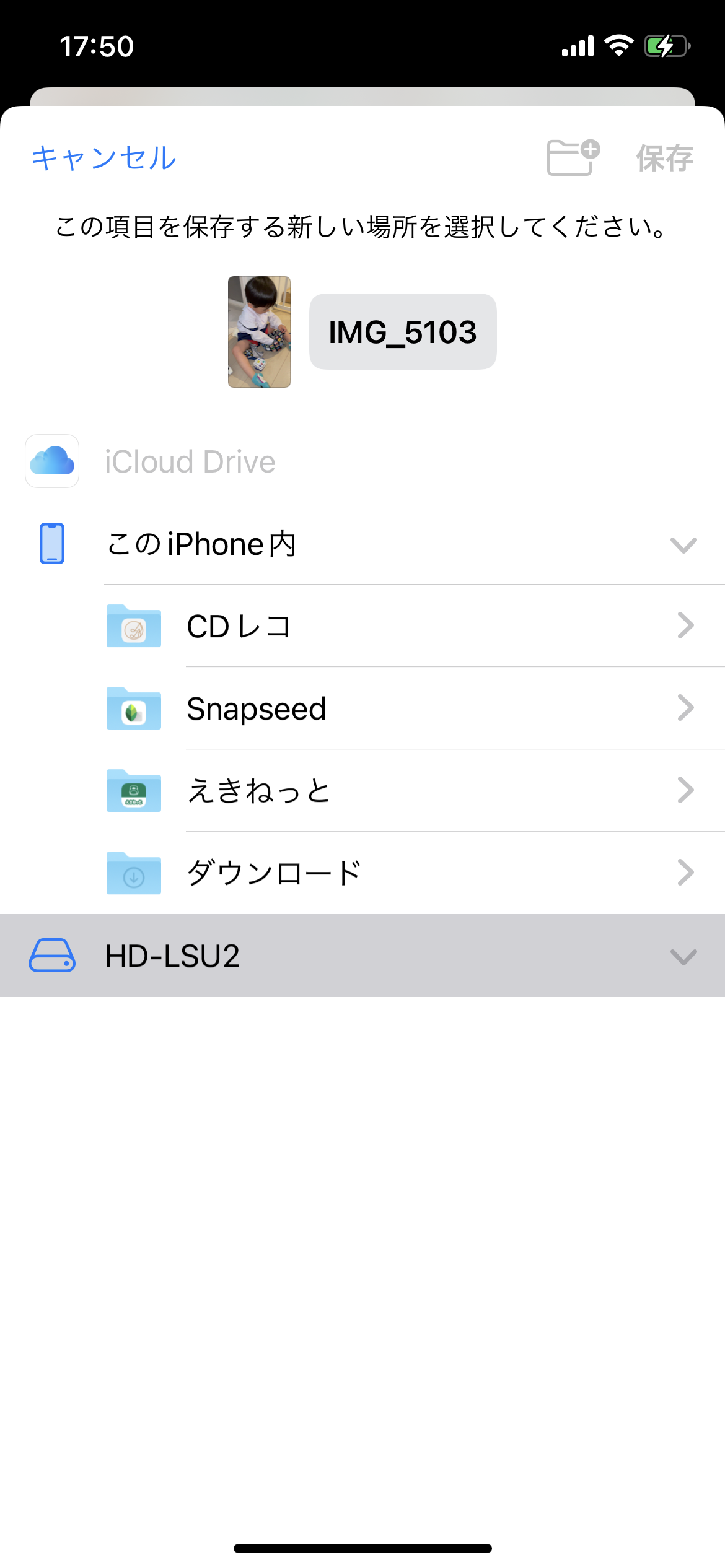Screen dimensions: 725x1568
Task: Collapse the このiPhone内 section chevron
Action: point(683,545)
